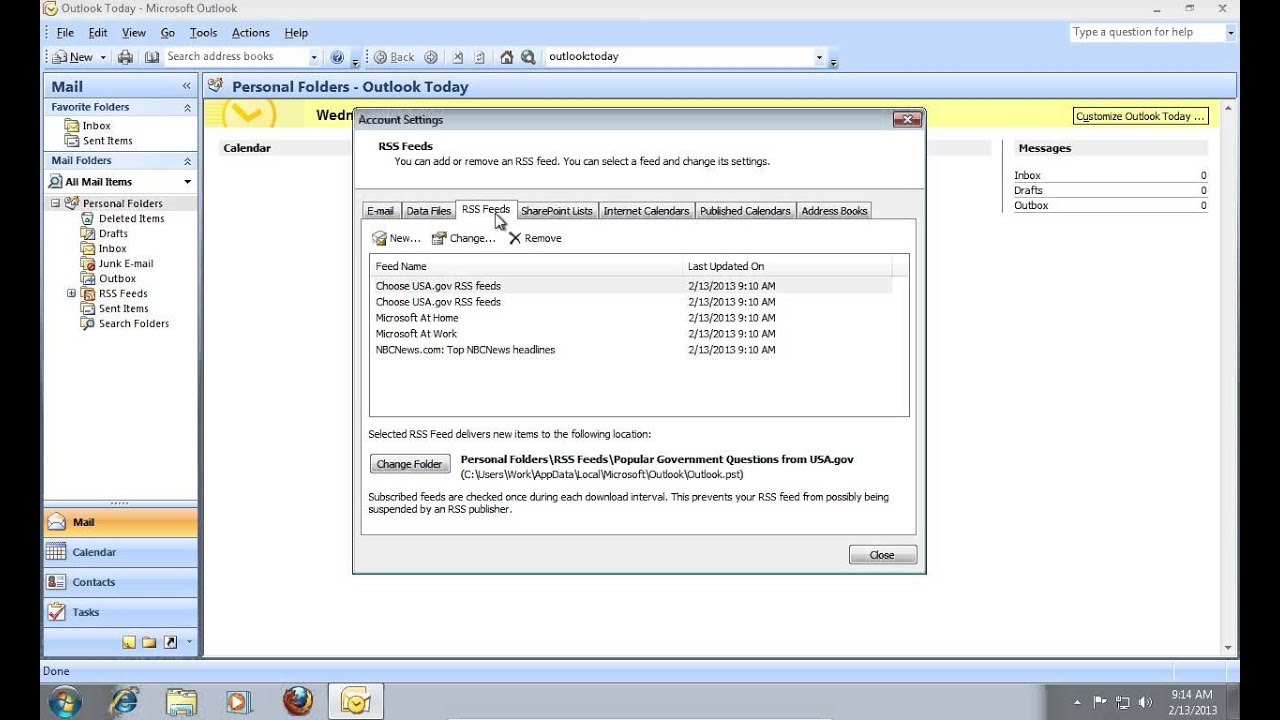The image size is (1280, 720).
Task: Open the address bar dropdown arrow
Action: click(x=819, y=57)
